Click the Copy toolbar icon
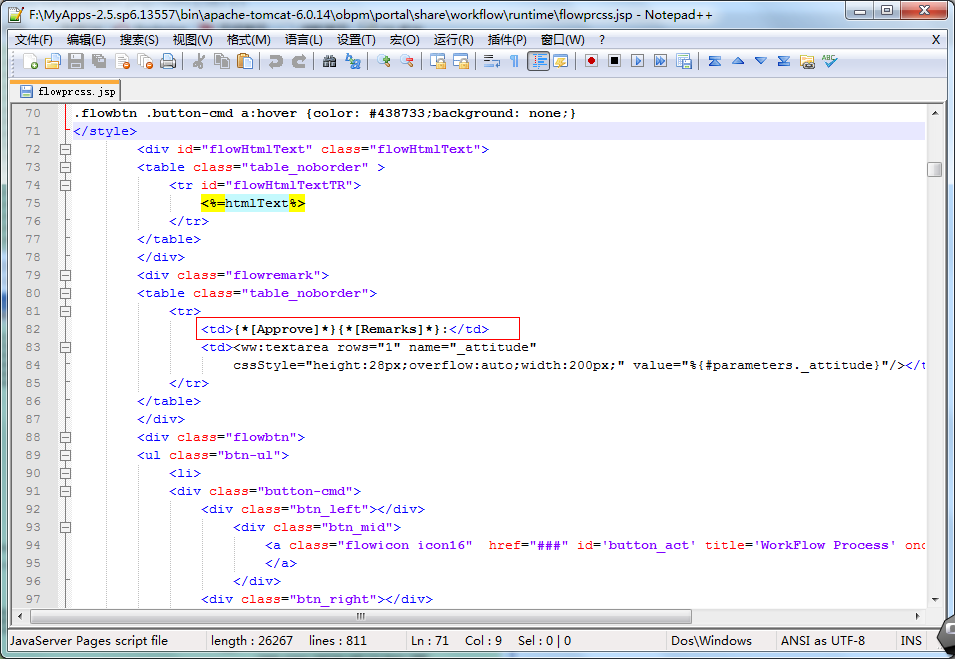The height and width of the screenshot is (659, 955). click(x=221, y=61)
